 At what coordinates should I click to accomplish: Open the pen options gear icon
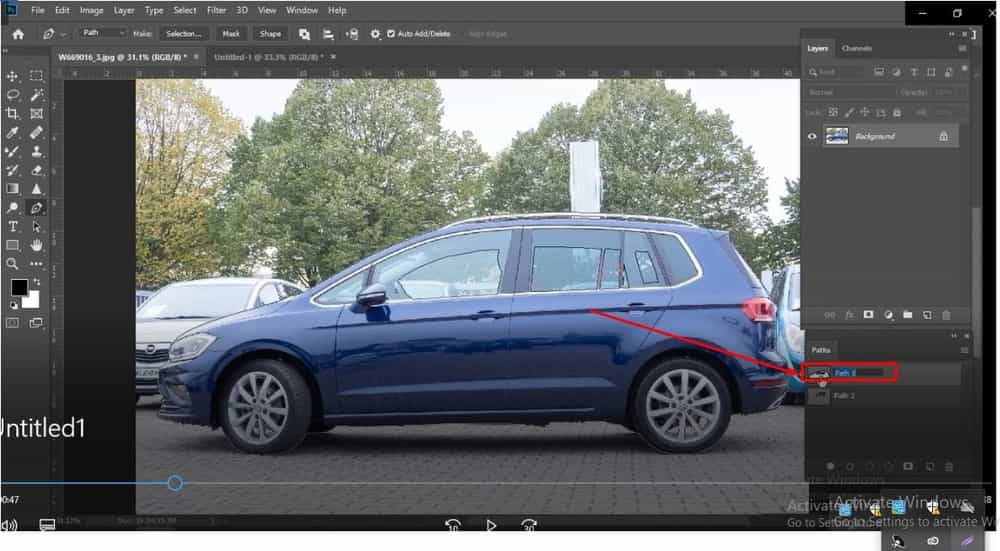point(375,34)
